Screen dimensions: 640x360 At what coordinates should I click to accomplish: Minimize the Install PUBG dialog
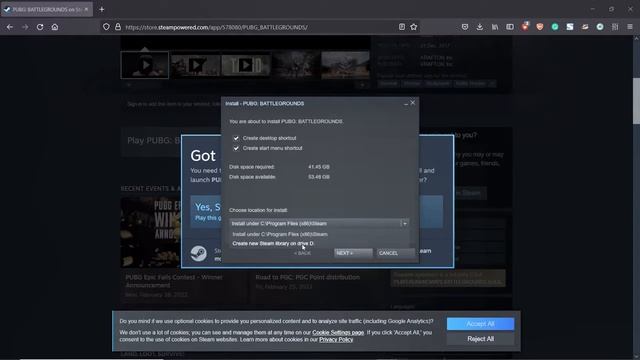(x=406, y=104)
